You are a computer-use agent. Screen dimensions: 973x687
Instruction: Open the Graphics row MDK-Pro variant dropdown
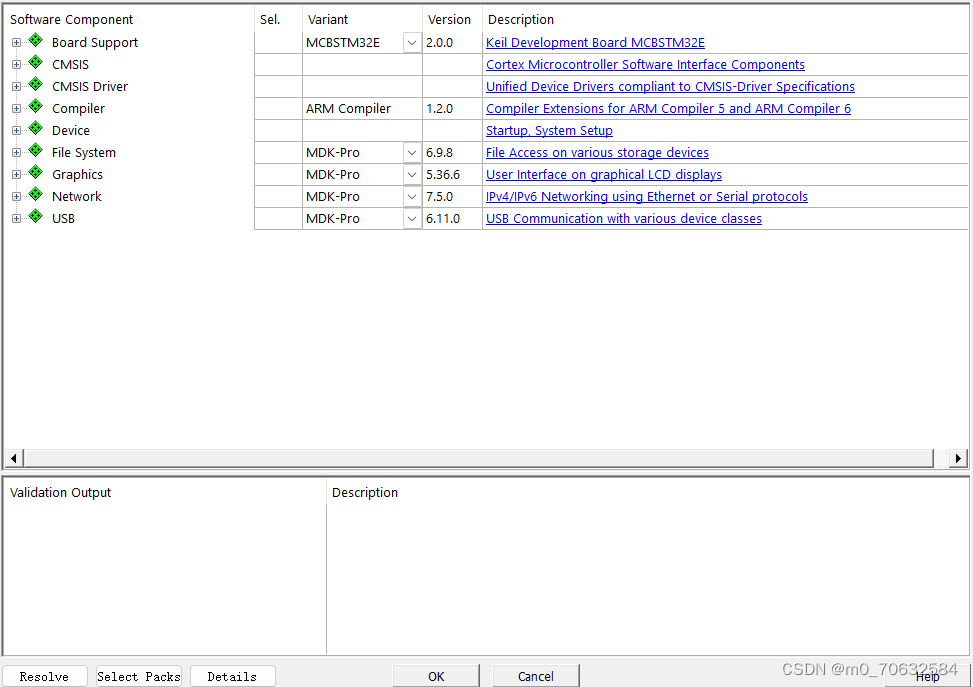(x=411, y=174)
